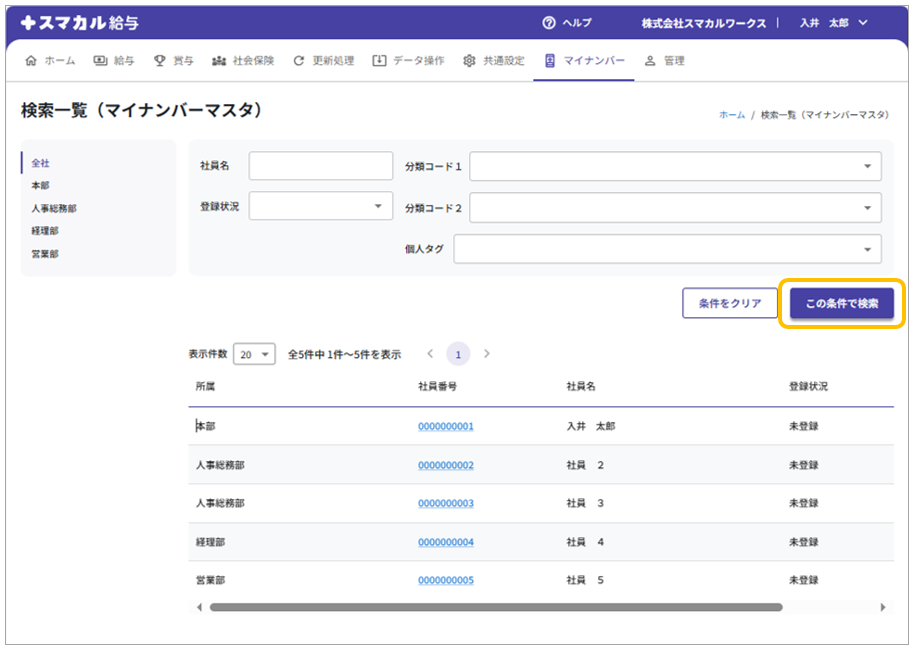Viewport: 916px width, 654px height.
Task: Click the 管理 person icon menu
Action: click(x=664, y=61)
